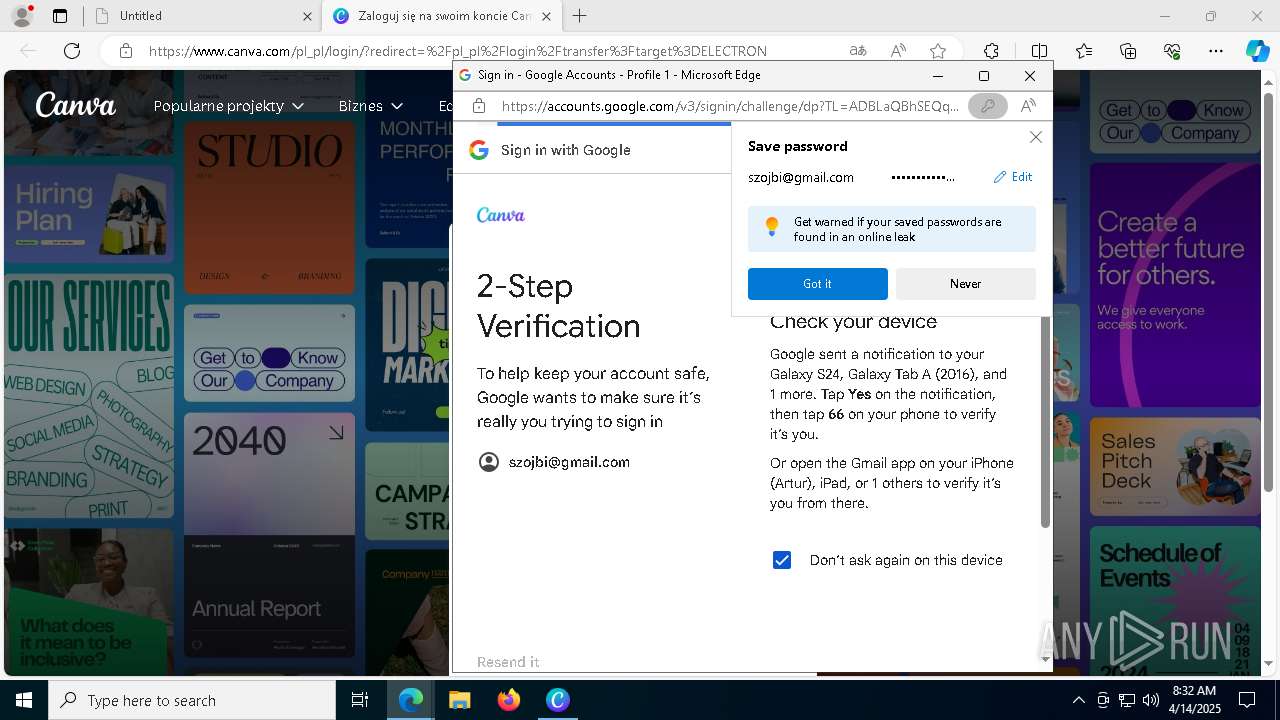The width and height of the screenshot is (1280, 720).
Task: Open Microsoft Edge from the taskbar
Action: point(411,700)
